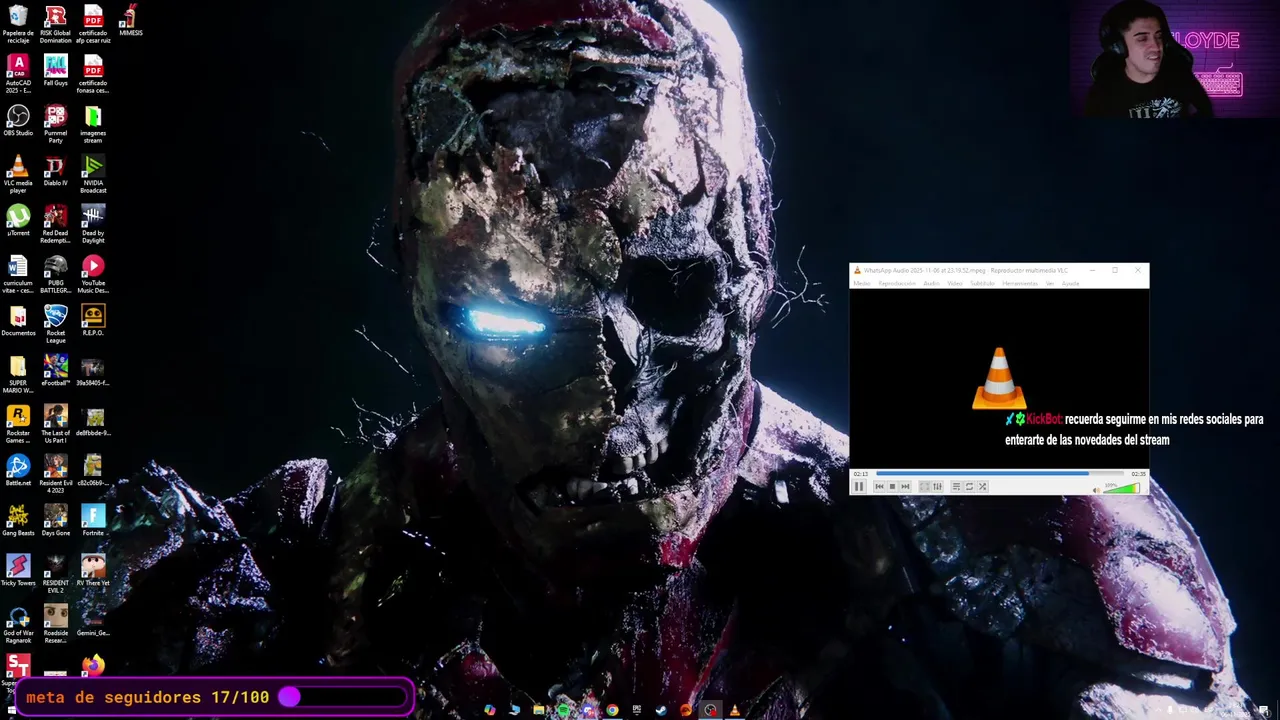Open Spotify from the taskbar
The height and width of the screenshot is (720, 1280).
563,710
